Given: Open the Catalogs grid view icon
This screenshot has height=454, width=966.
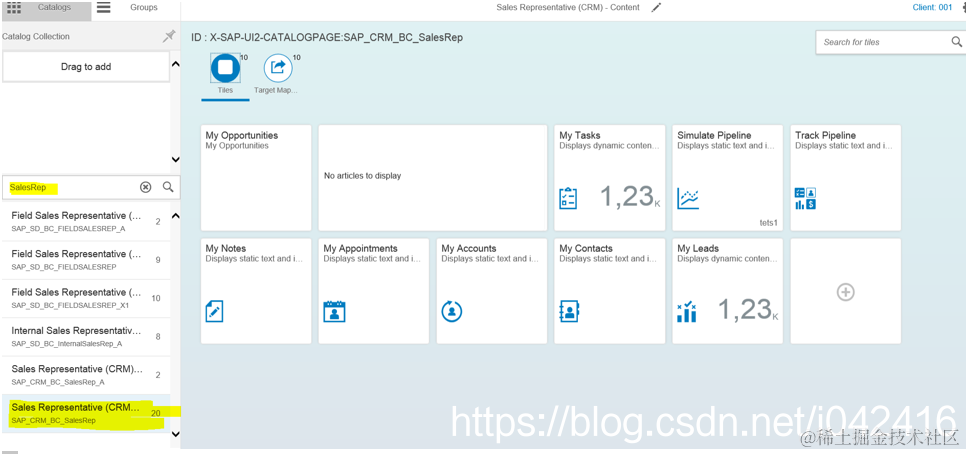Looking at the screenshot, I should (14, 7).
